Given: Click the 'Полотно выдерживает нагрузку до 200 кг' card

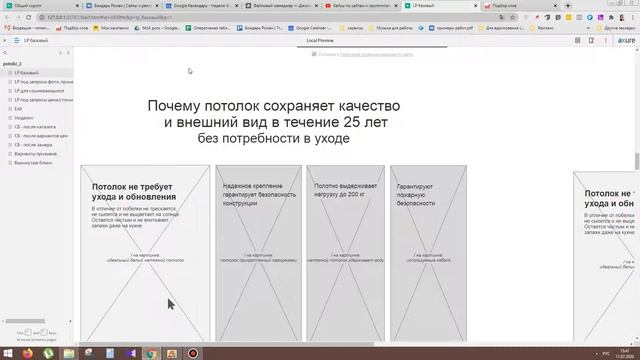Looking at the screenshot, I should coord(345,253).
